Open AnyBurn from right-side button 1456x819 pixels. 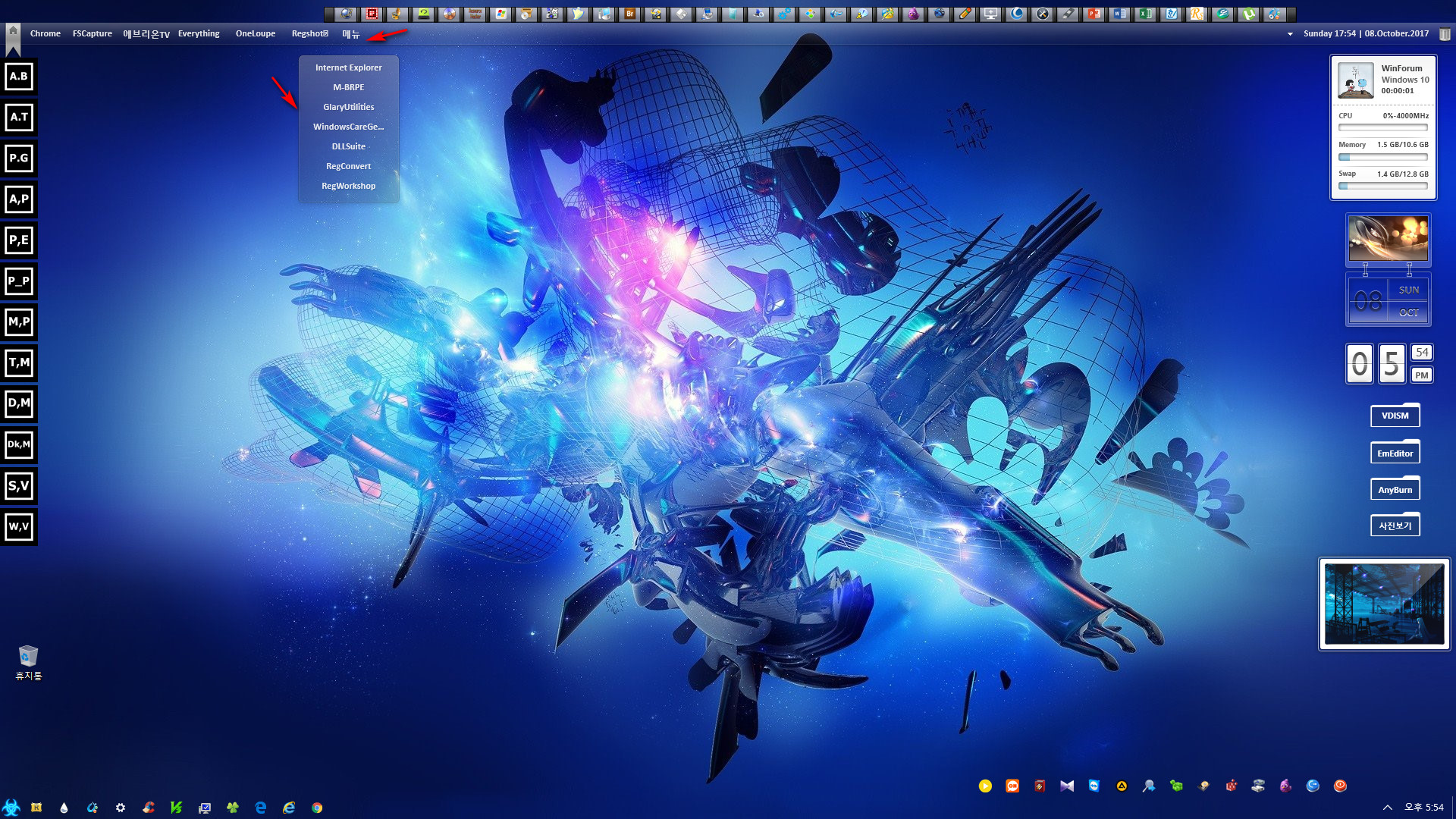(1395, 489)
